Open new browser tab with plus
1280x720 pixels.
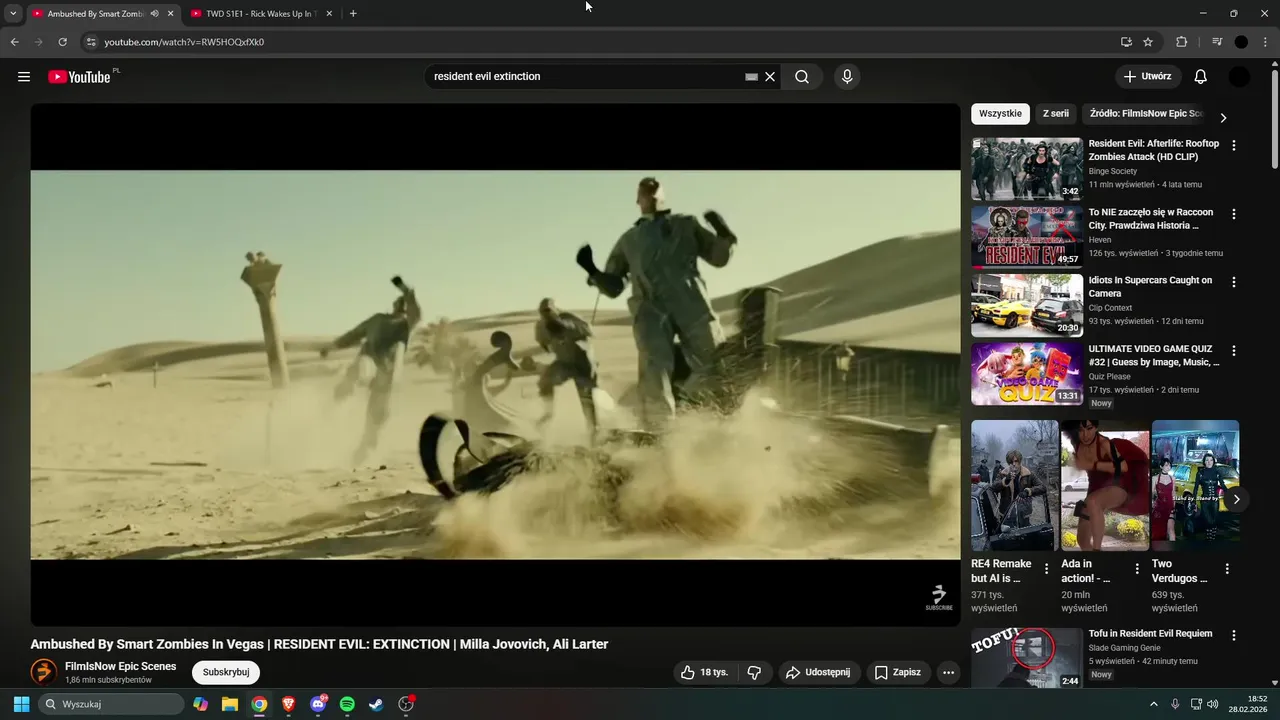point(353,14)
